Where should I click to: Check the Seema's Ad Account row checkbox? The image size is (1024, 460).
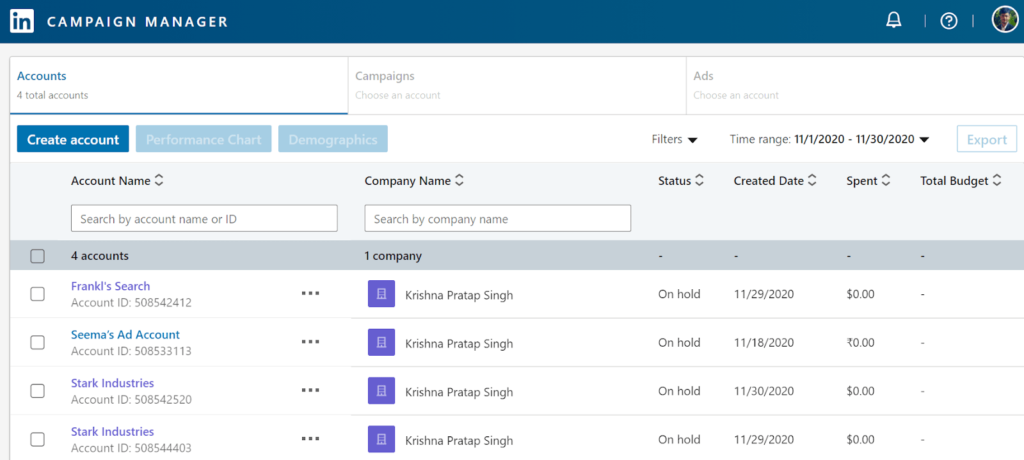pos(38,342)
